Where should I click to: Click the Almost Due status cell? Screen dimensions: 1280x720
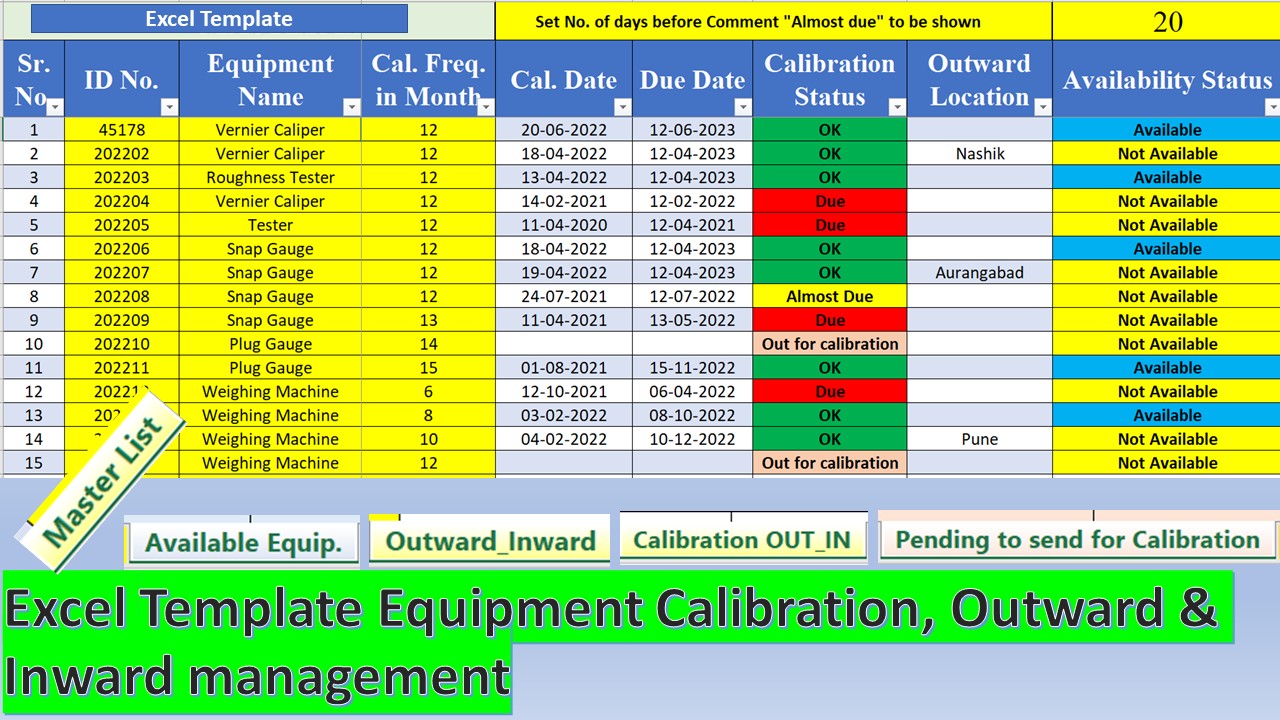[x=829, y=296]
